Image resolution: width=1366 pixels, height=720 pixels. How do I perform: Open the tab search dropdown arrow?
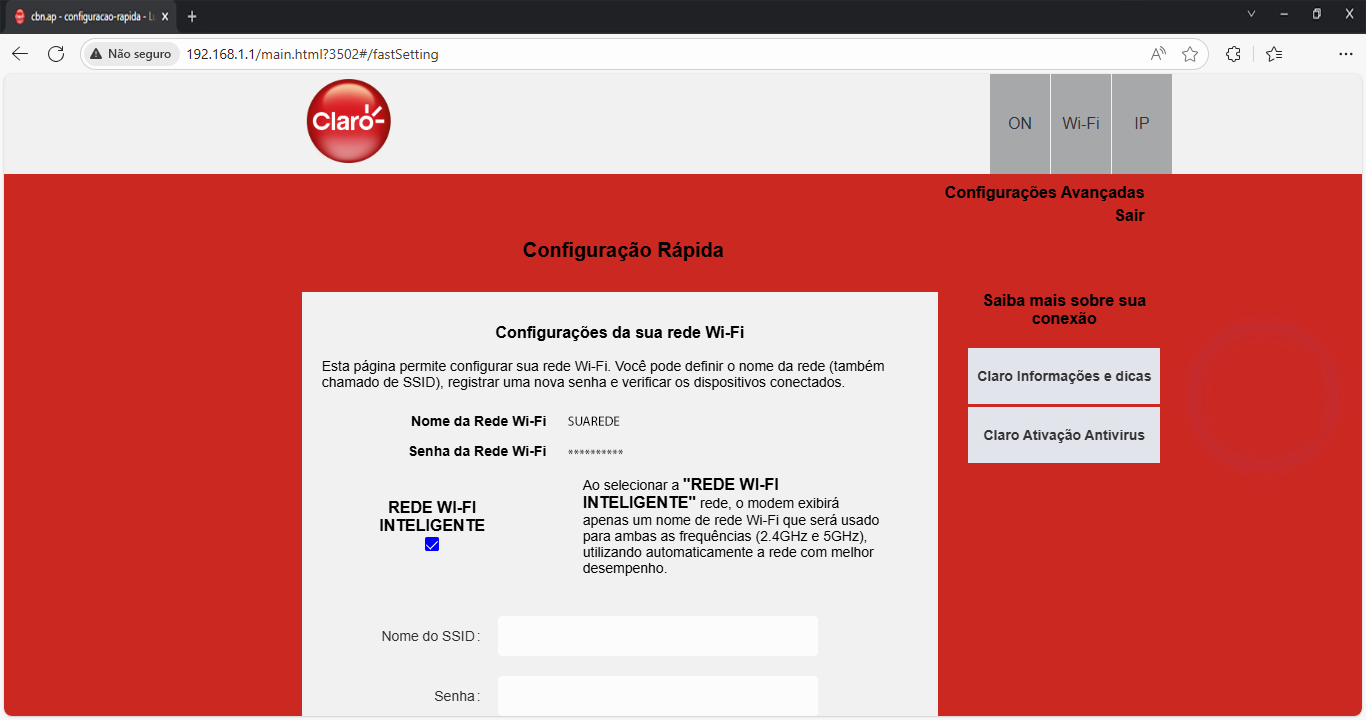pos(1251,14)
